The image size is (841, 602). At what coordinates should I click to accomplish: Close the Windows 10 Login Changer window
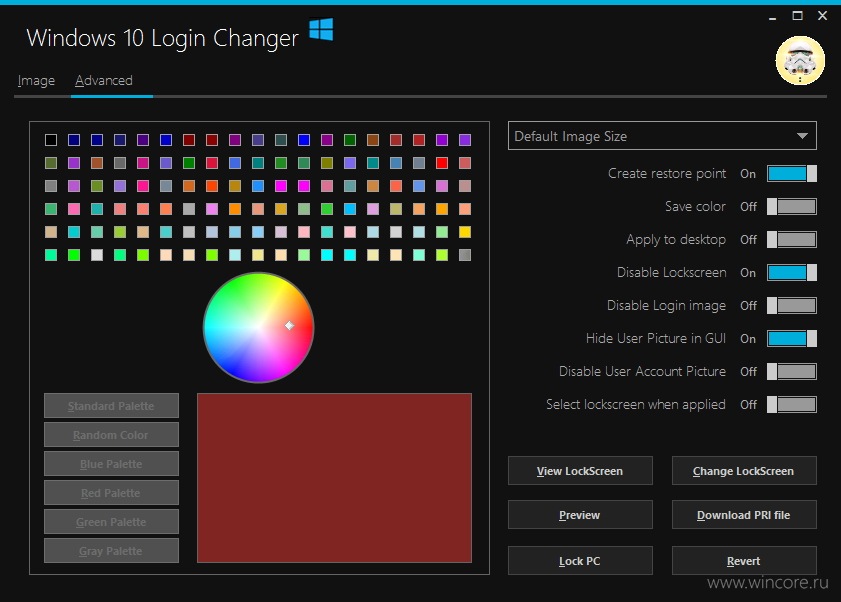click(822, 16)
